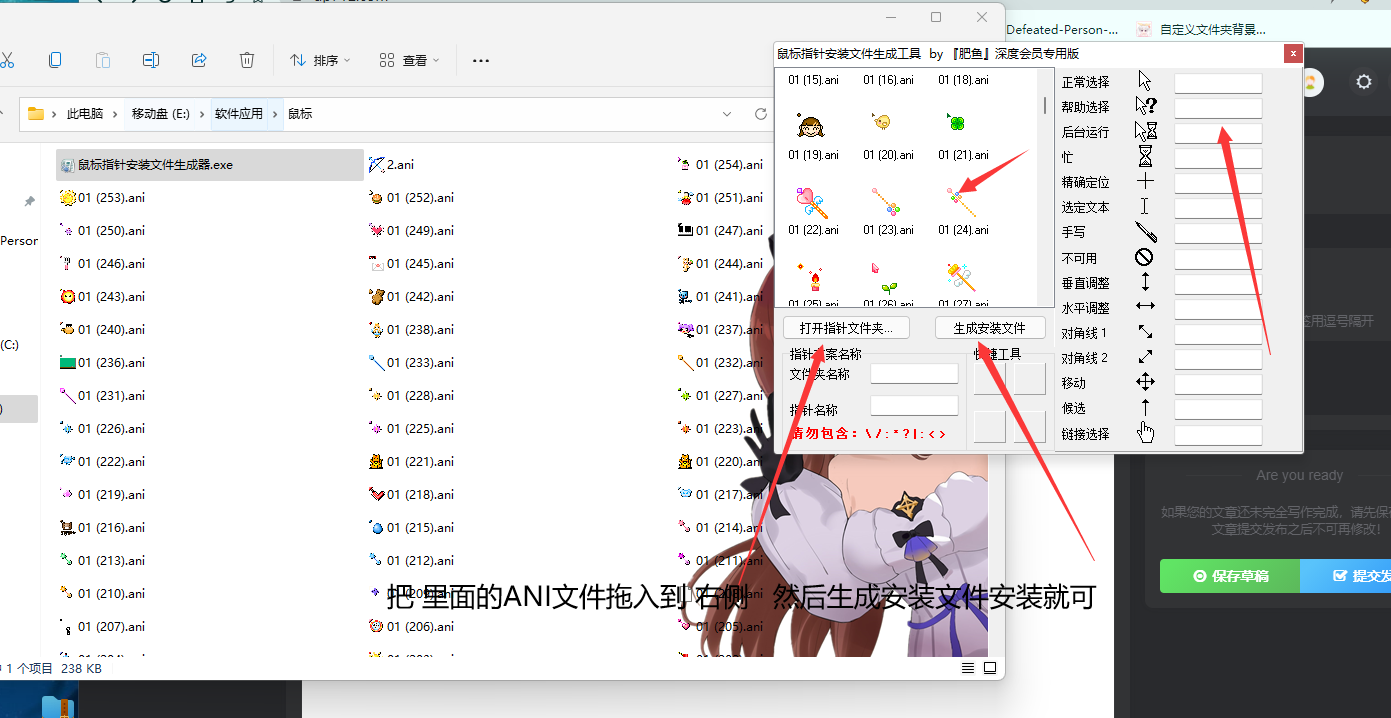Click the hourglass busy cursor icon
Viewport: 1391px width, 718px height.
(x=1145, y=157)
